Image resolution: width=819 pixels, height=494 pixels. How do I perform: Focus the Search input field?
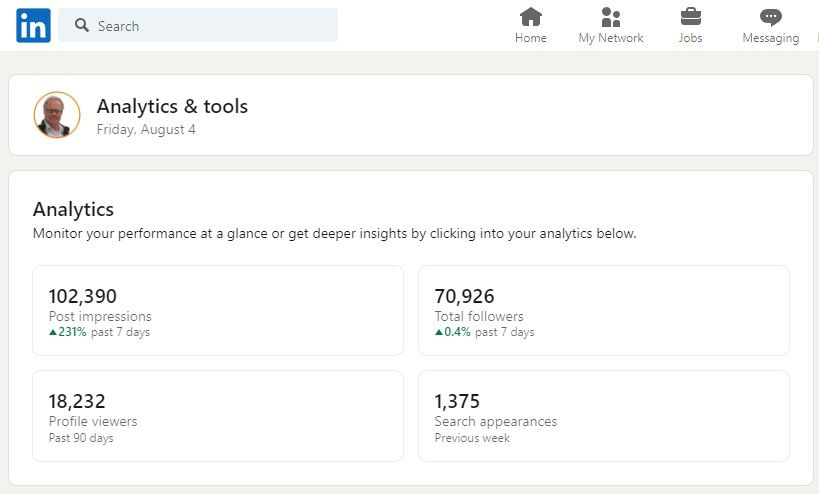198,25
